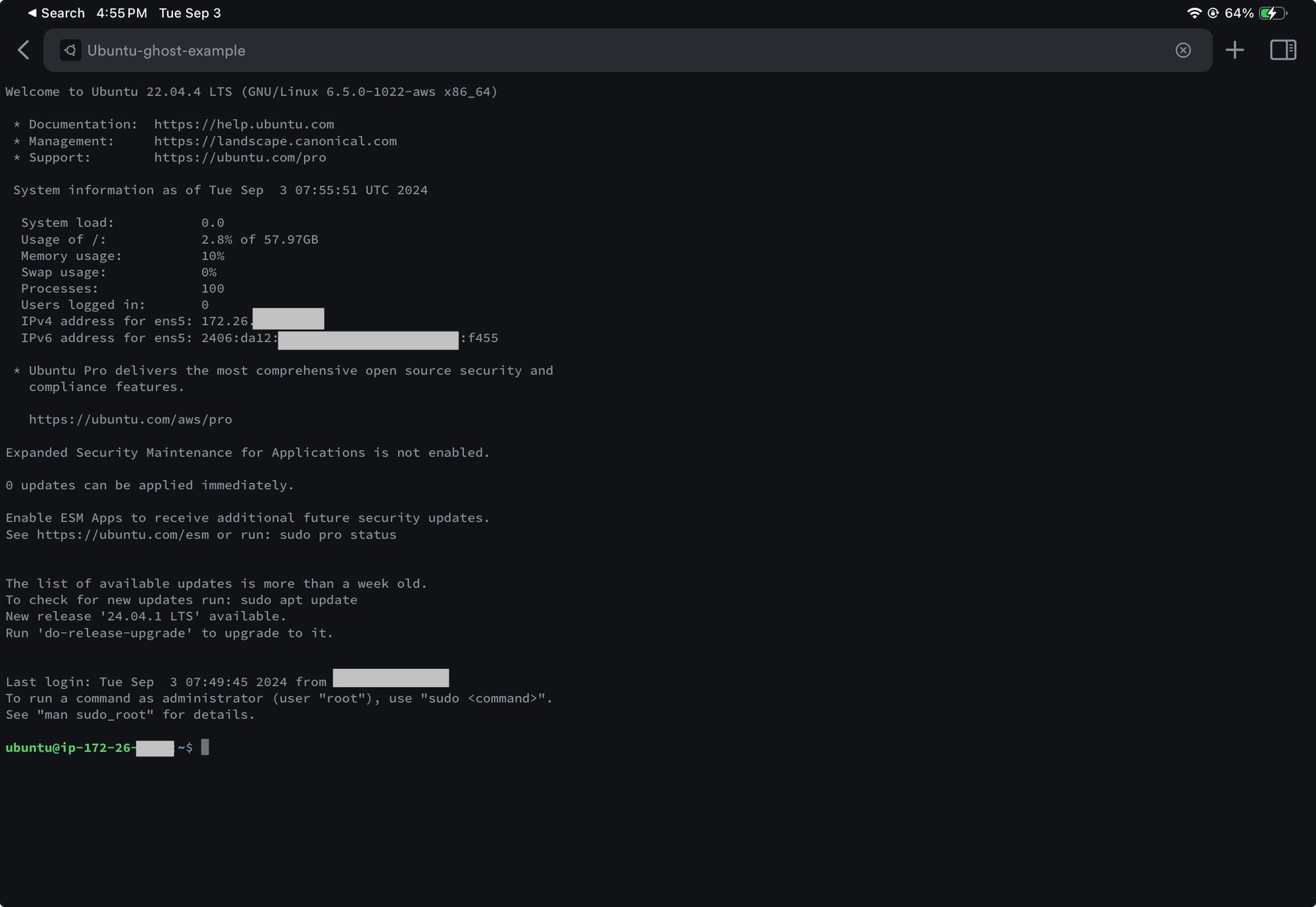The width and height of the screenshot is (1316, 907).
Task: Click the 'man sudo_root' text
Action: point(95,714)
